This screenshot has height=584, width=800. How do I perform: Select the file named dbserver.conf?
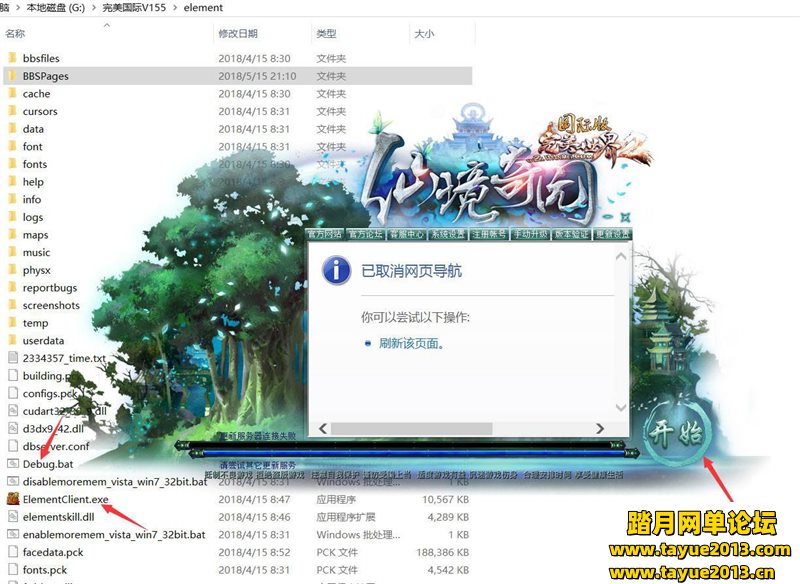tap(56, 446)
